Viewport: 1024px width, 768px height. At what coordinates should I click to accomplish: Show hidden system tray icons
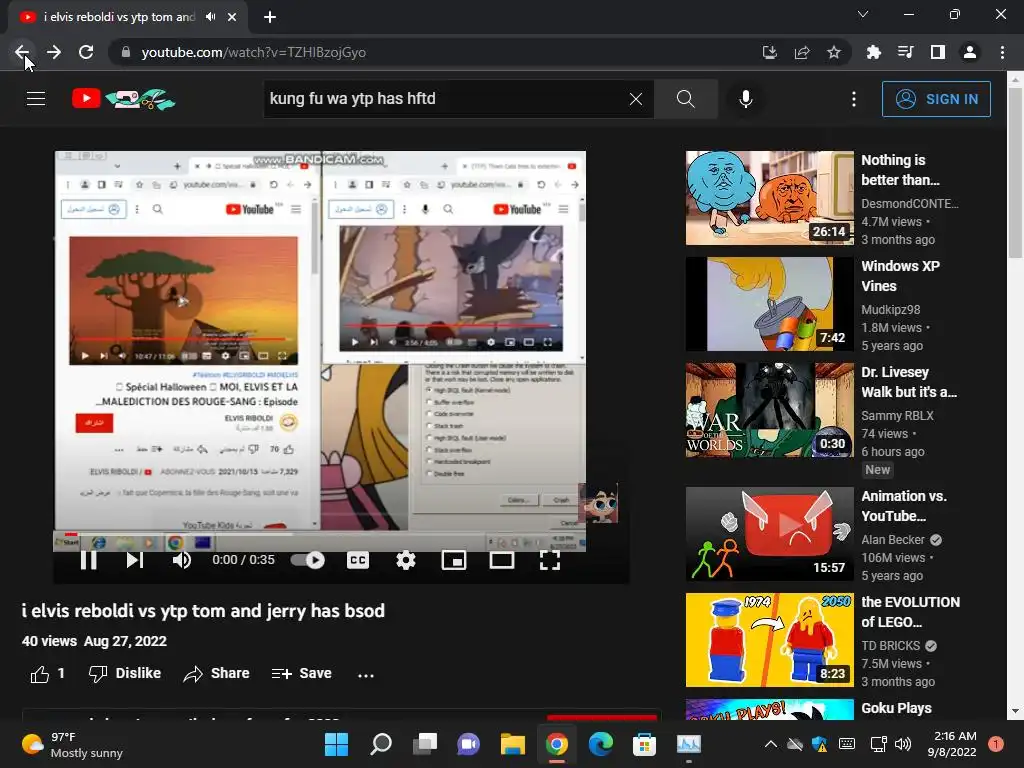point(771,744)
